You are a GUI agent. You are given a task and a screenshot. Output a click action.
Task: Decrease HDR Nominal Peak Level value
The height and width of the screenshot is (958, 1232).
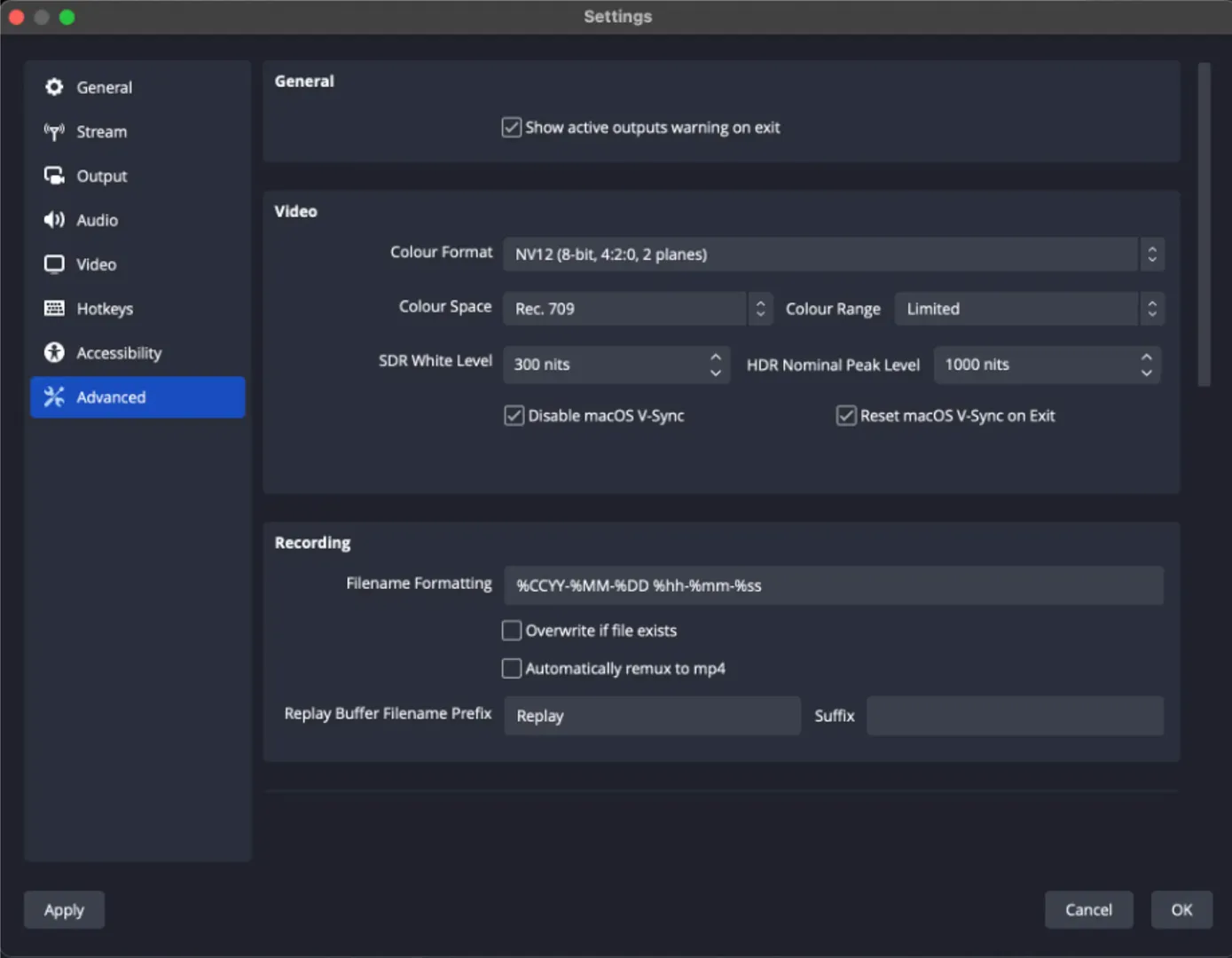pos(1147,373)
